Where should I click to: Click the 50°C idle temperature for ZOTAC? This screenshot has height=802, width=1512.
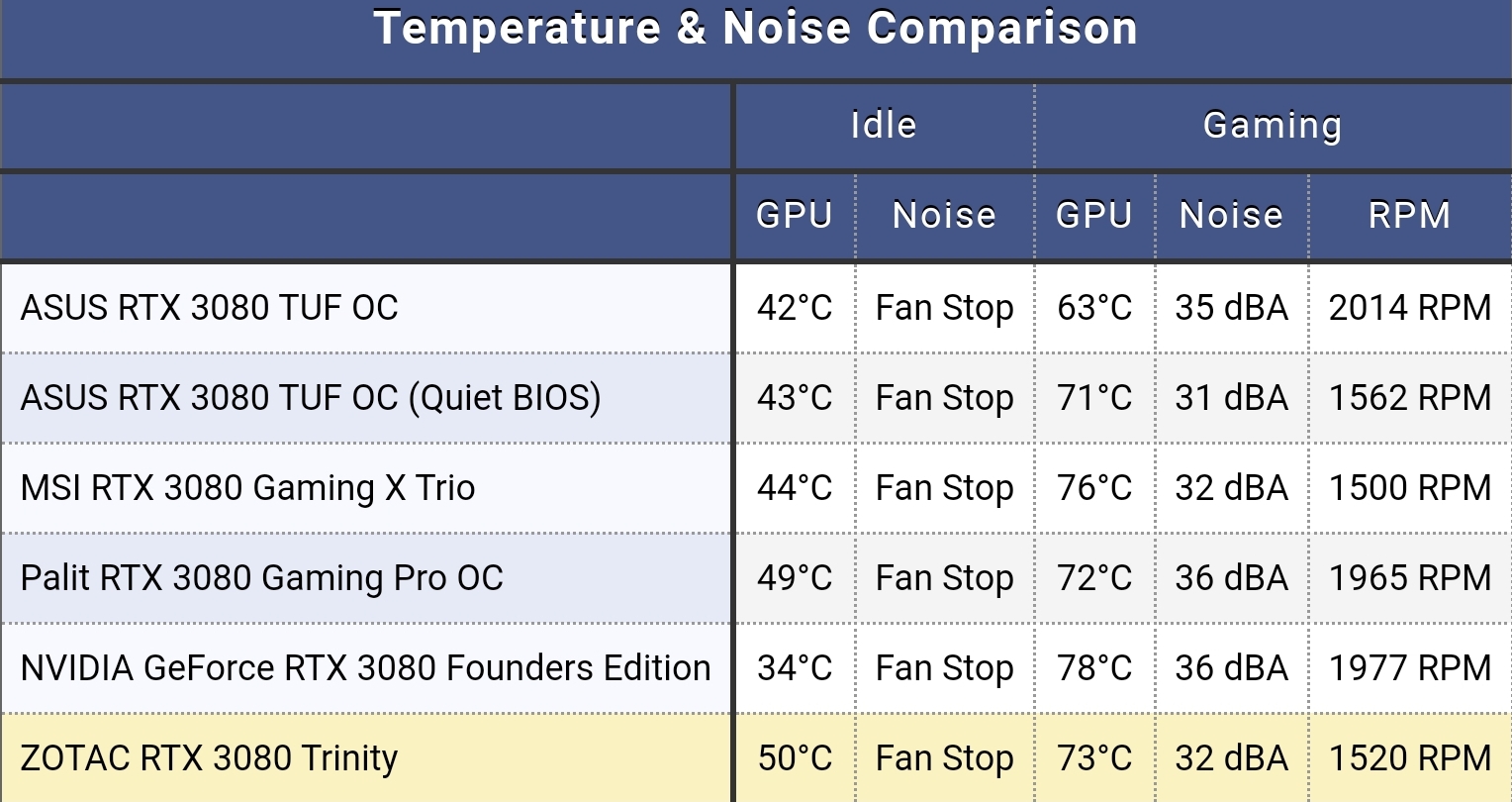pyautogui.click(x=795, y=758)
